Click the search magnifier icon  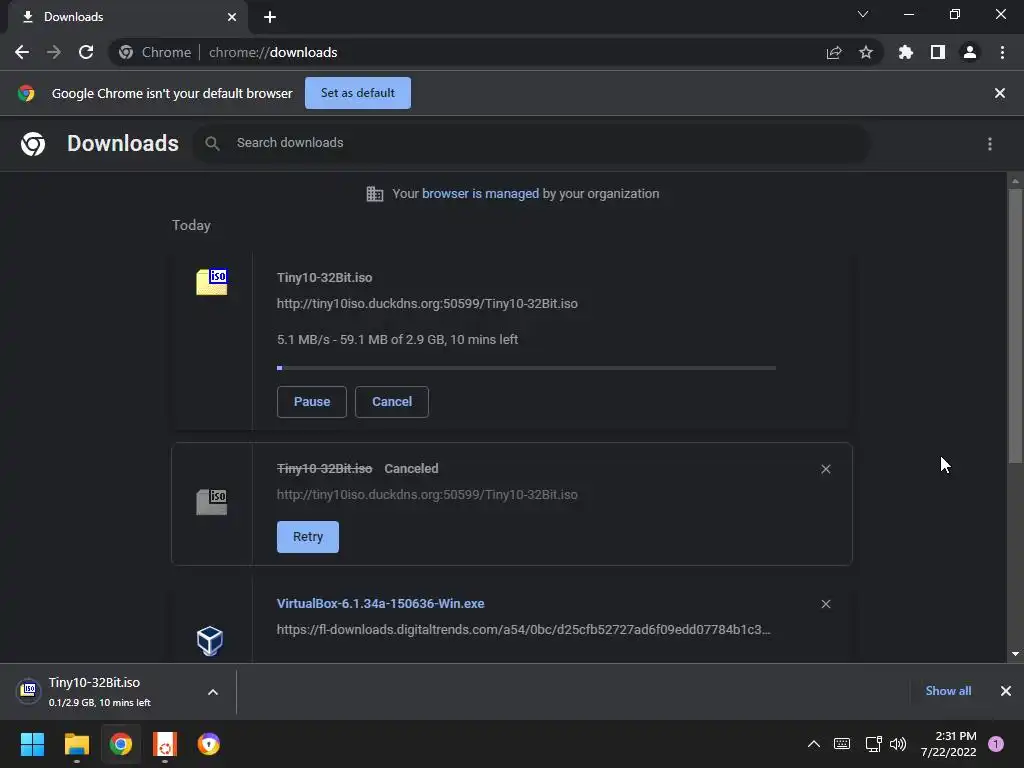(212, 143)
